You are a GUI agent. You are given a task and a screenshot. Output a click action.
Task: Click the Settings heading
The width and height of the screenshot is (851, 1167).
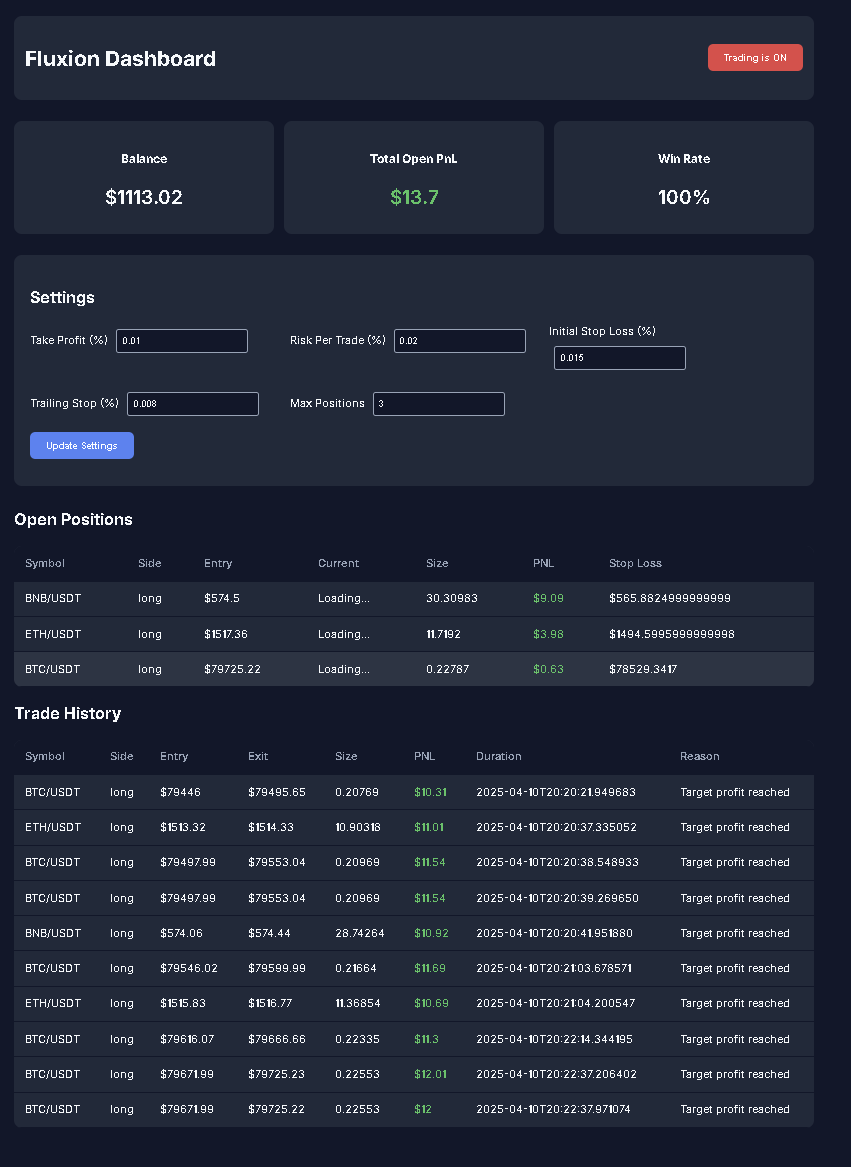pyautogui.click(x=63, y=297)
